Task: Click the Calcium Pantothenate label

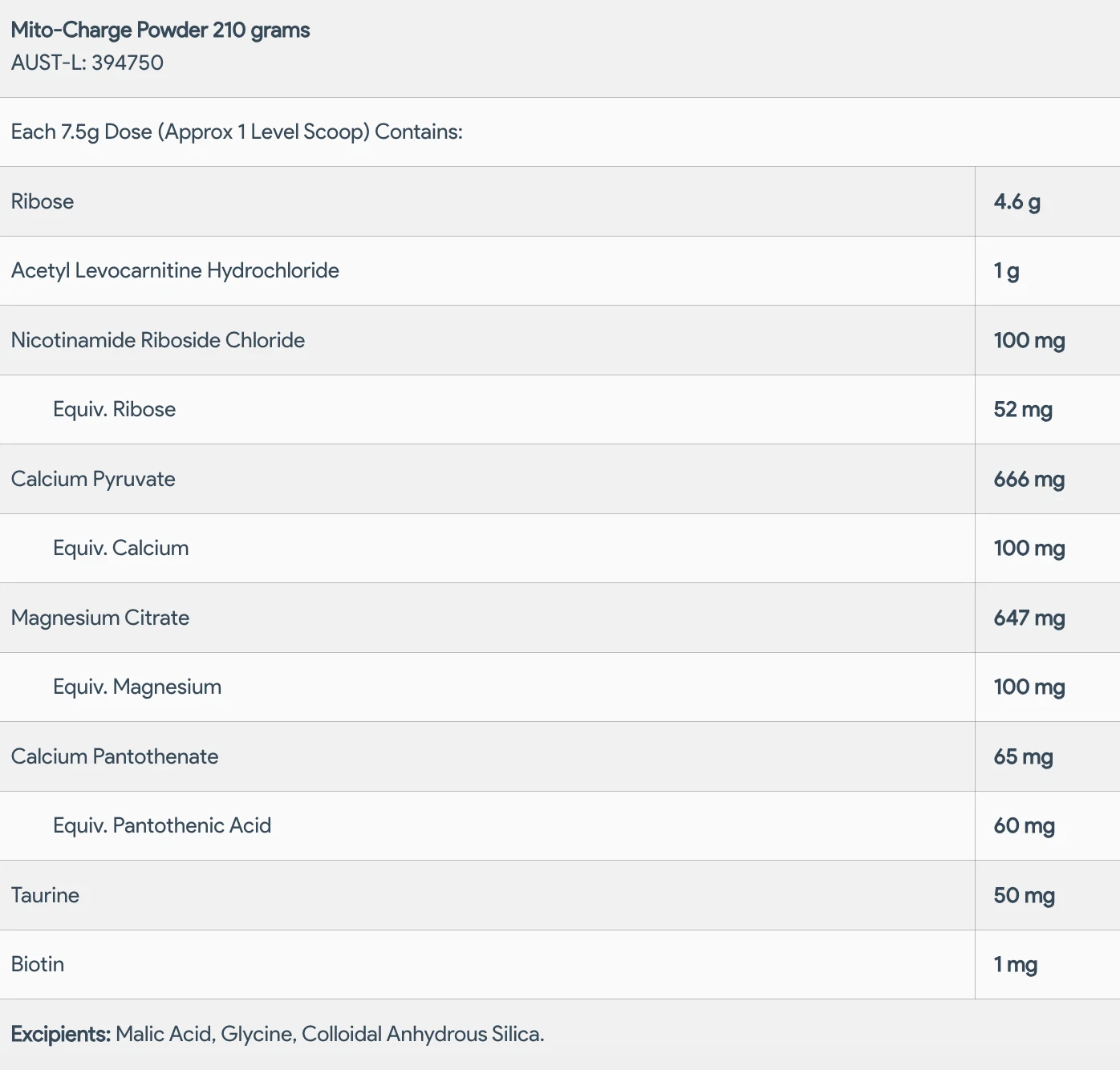Action: pos(115,756)
